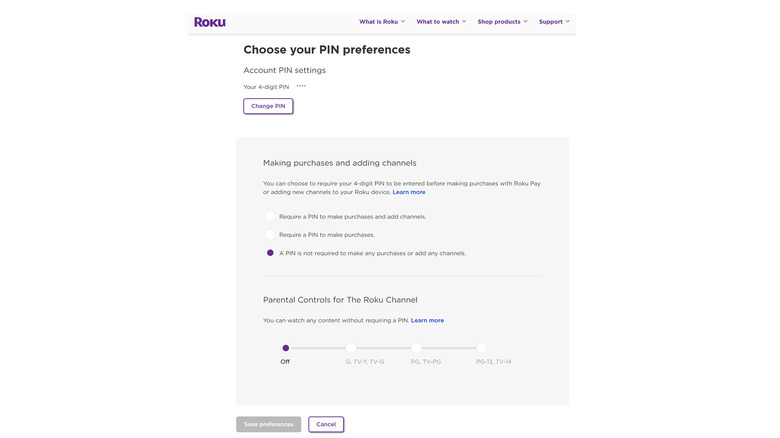The image size is (780, 438).
Task: Open the Support menu
Action: tap(551, 22)
